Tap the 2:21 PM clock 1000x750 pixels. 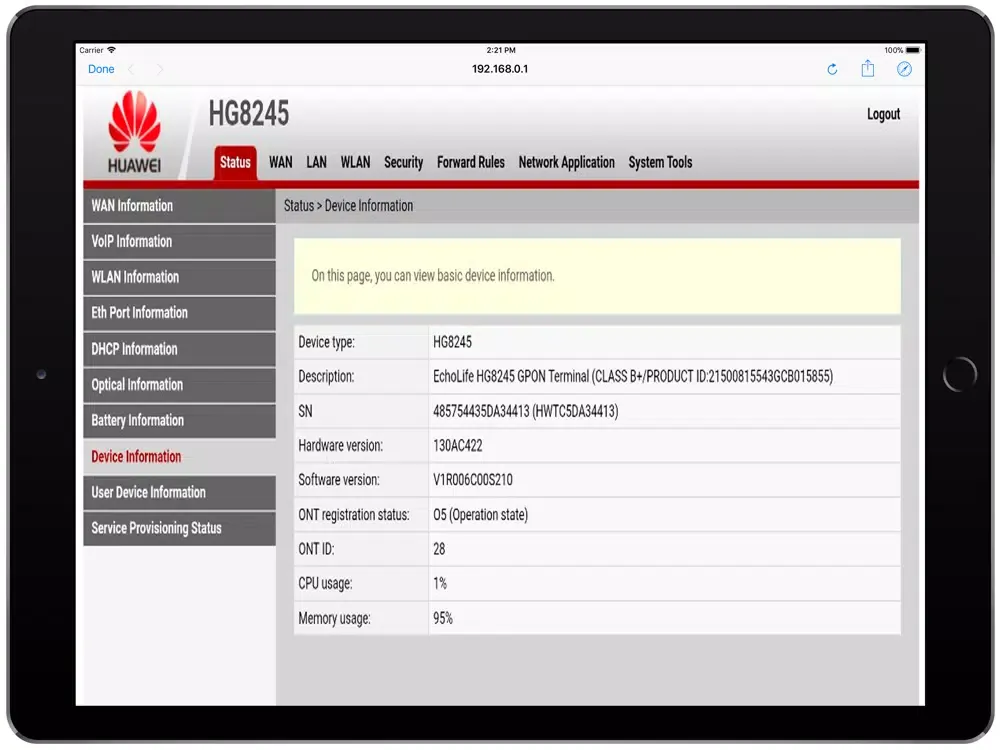coord(501,50)
